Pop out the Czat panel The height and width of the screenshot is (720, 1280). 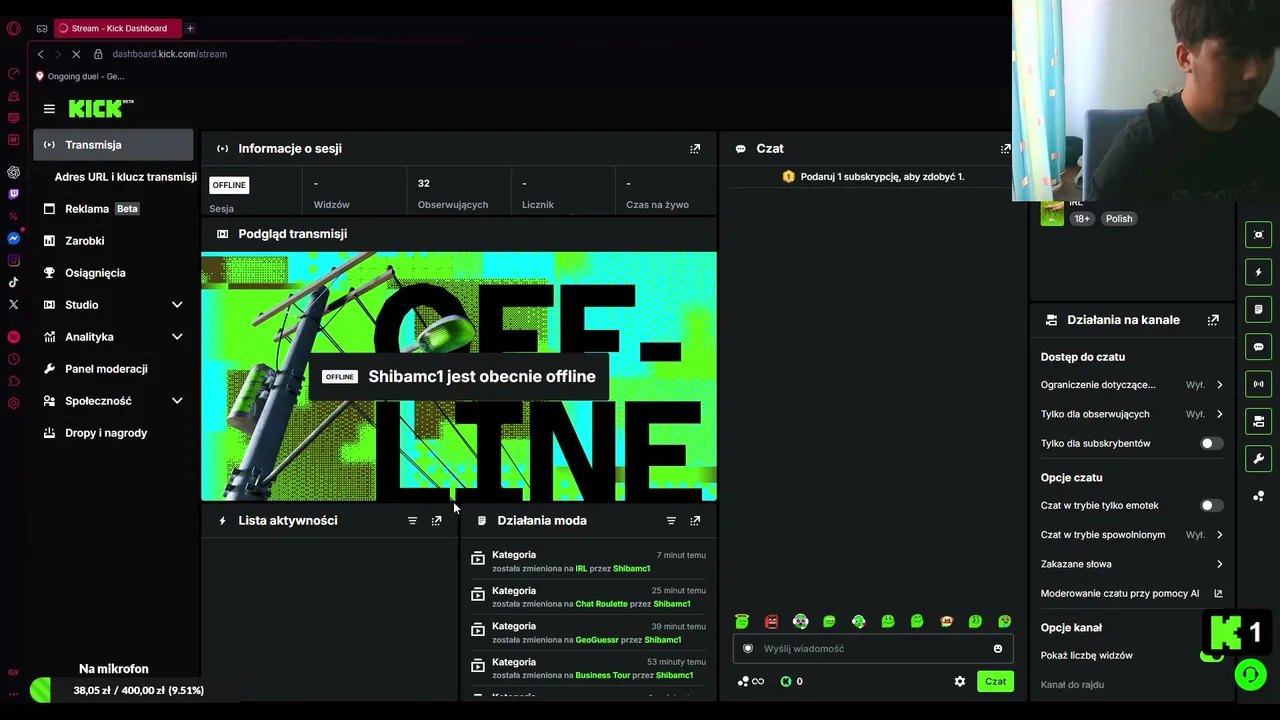coord(1005,149)
